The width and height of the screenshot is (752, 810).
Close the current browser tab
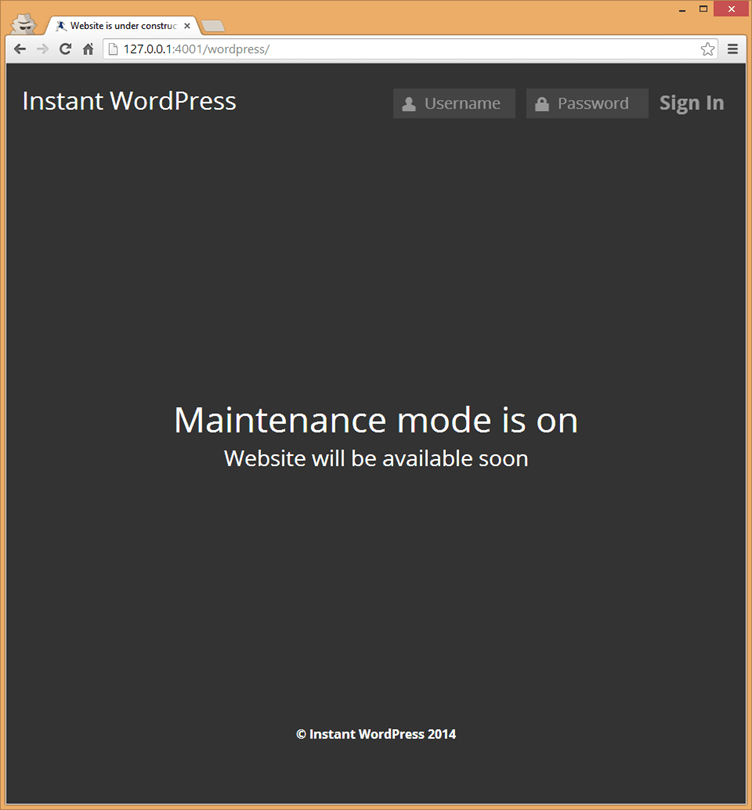point(187,25)
